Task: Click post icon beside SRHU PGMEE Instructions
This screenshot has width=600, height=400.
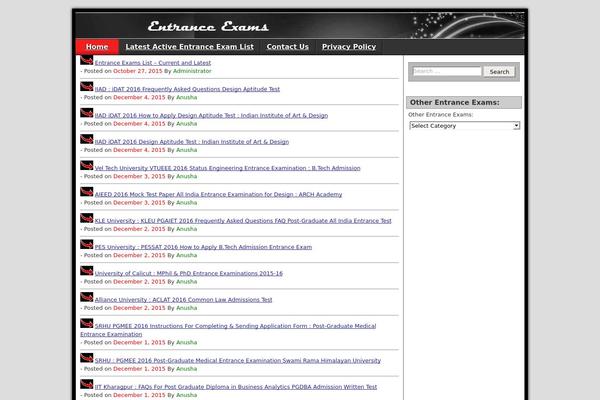Action: pos(87,323)
